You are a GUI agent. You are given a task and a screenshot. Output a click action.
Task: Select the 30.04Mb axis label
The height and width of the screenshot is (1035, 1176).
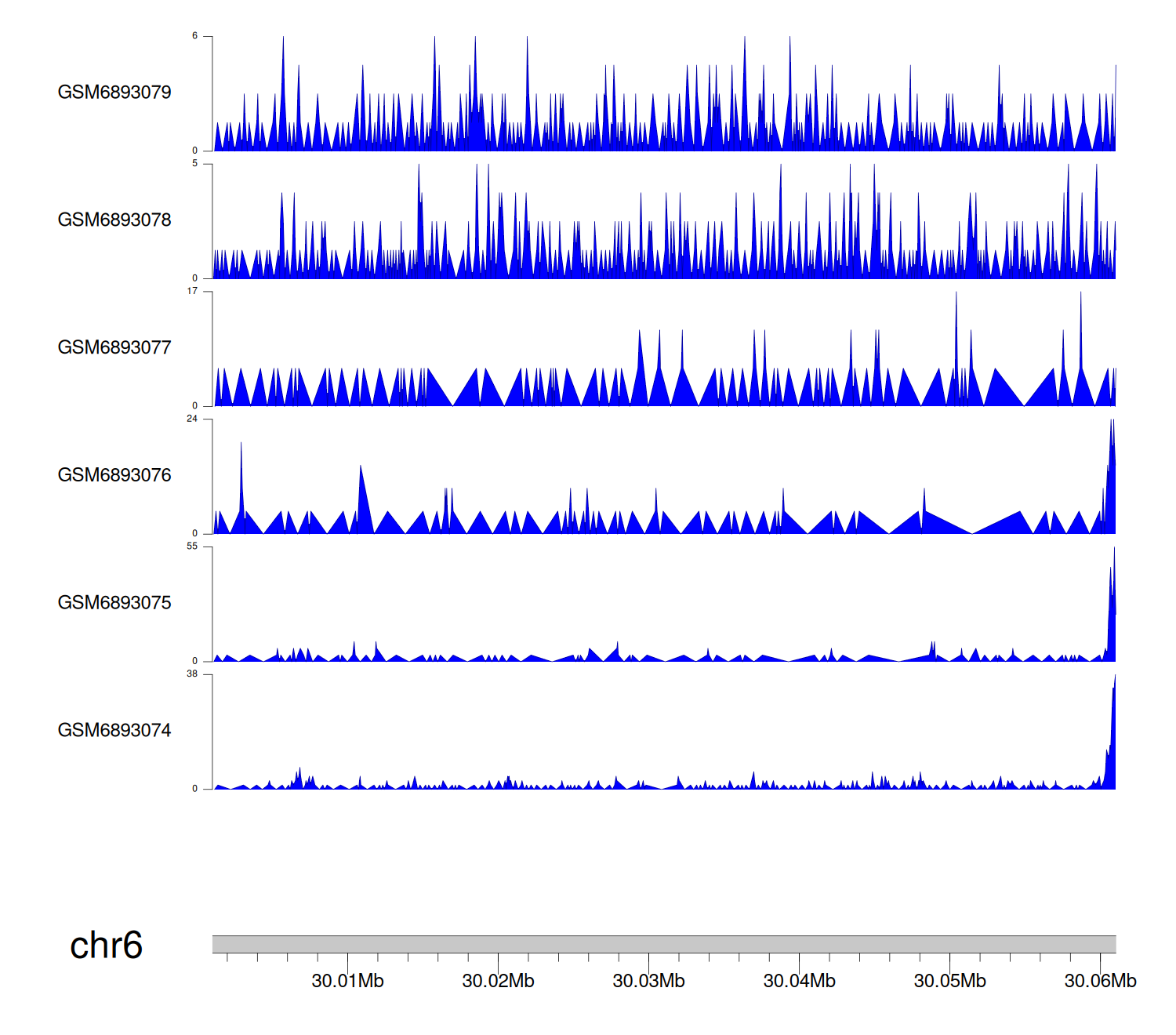pos(799,981)
